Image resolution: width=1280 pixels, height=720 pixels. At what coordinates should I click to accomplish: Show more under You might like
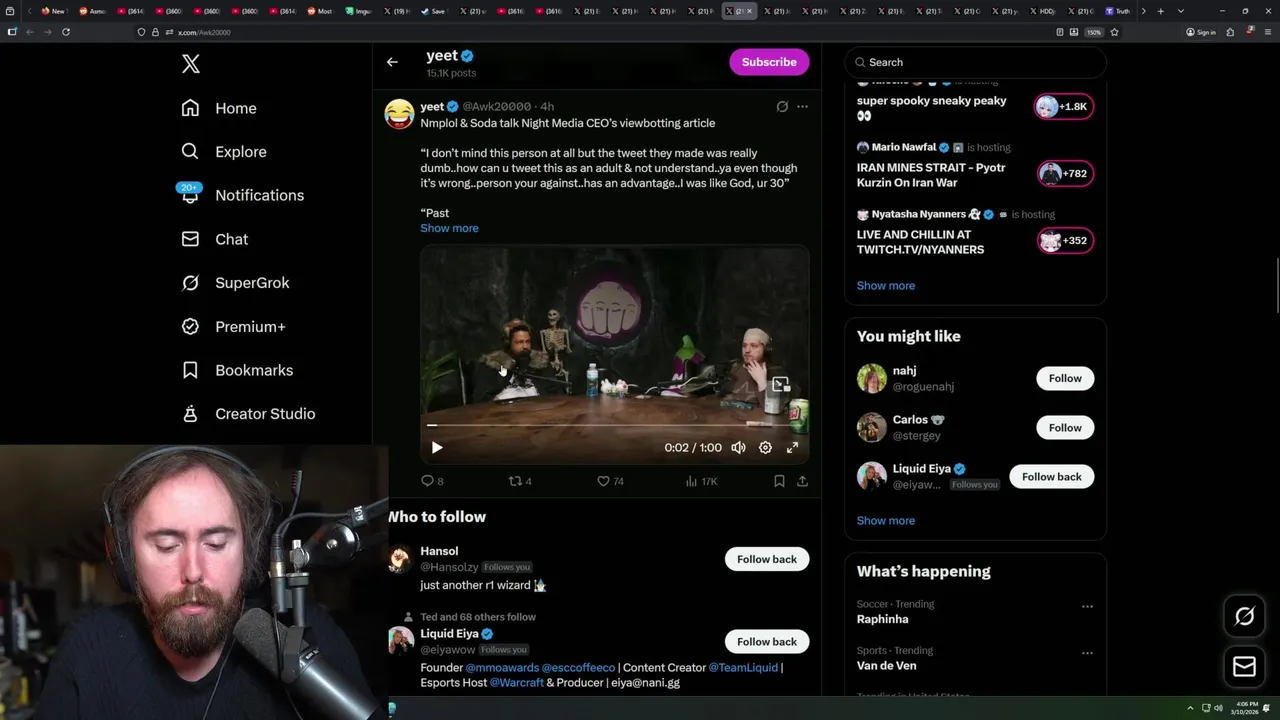886,521
